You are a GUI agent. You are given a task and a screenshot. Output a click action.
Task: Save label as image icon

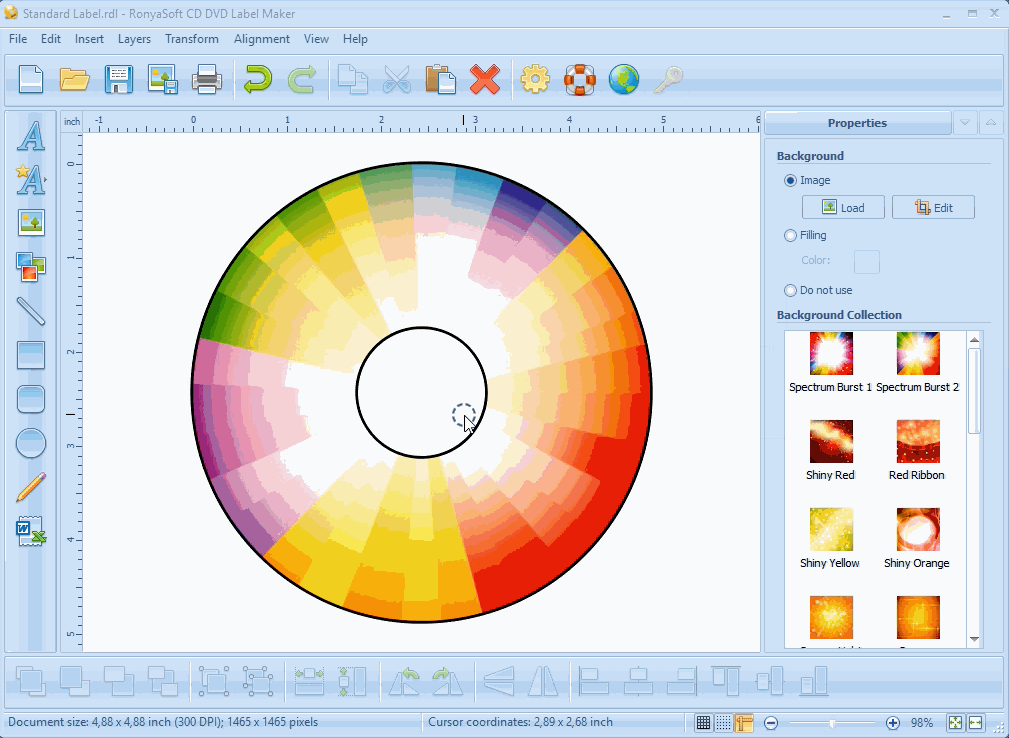point(163,80)
